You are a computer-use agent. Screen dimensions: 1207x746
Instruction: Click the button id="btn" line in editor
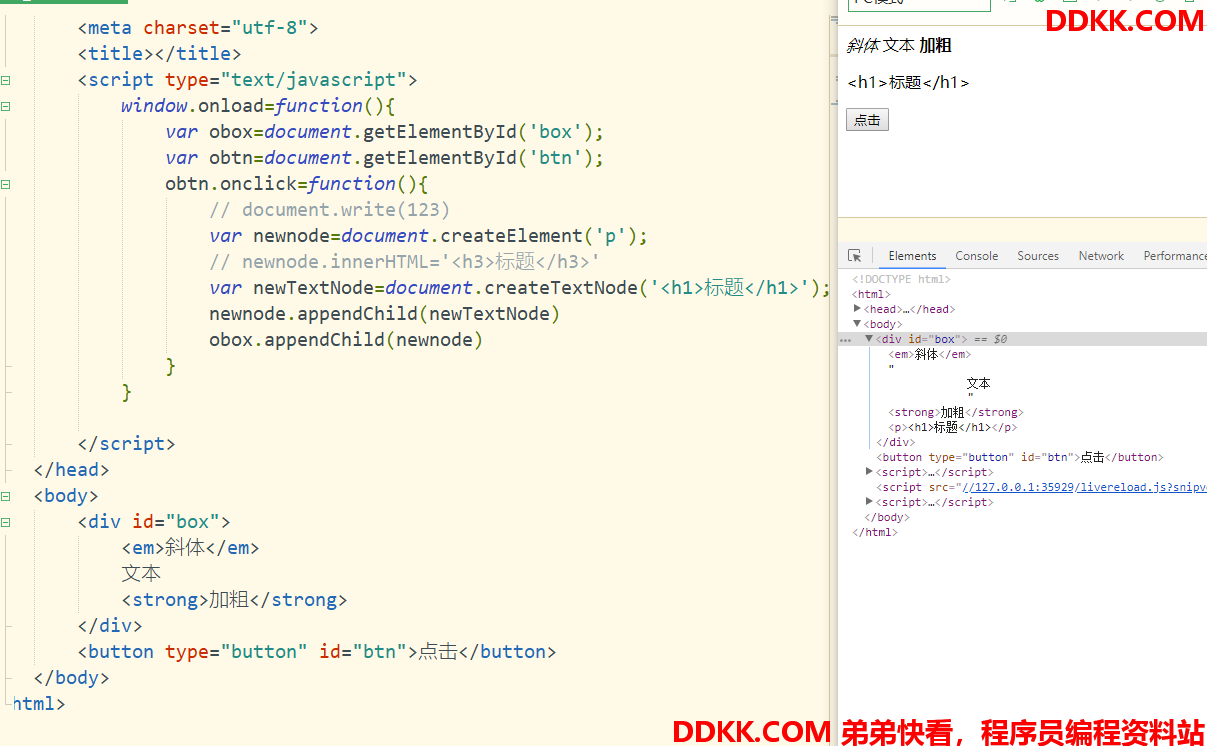point(317,652)
